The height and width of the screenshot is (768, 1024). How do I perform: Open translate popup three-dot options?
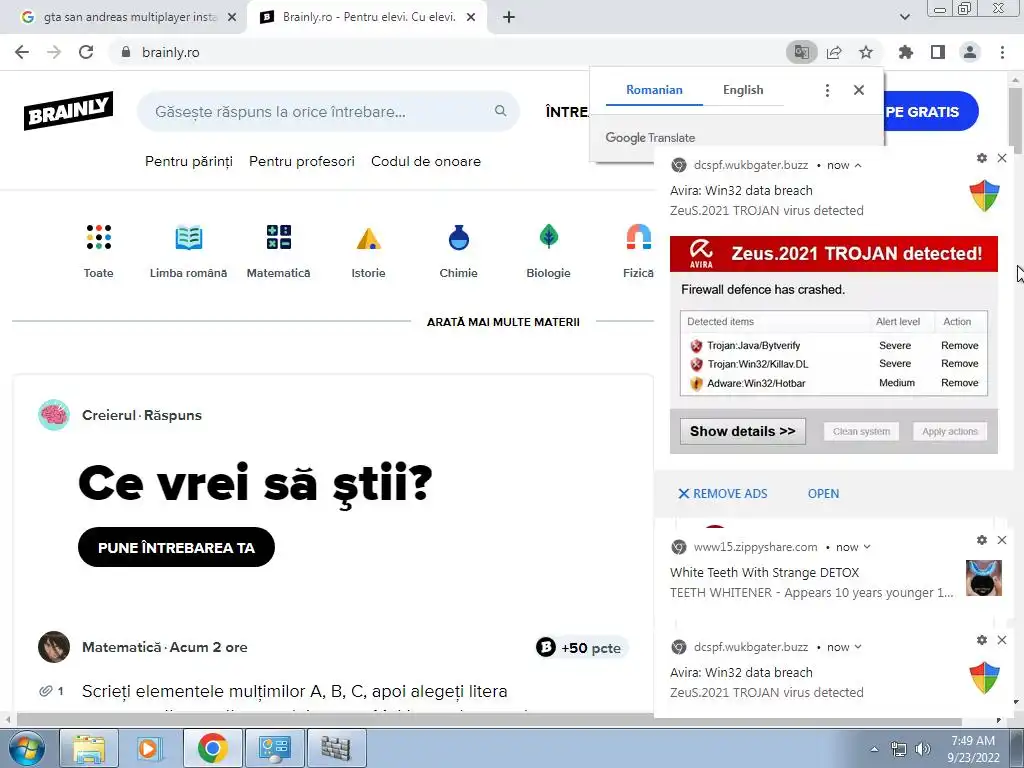(x=827, y=90)
